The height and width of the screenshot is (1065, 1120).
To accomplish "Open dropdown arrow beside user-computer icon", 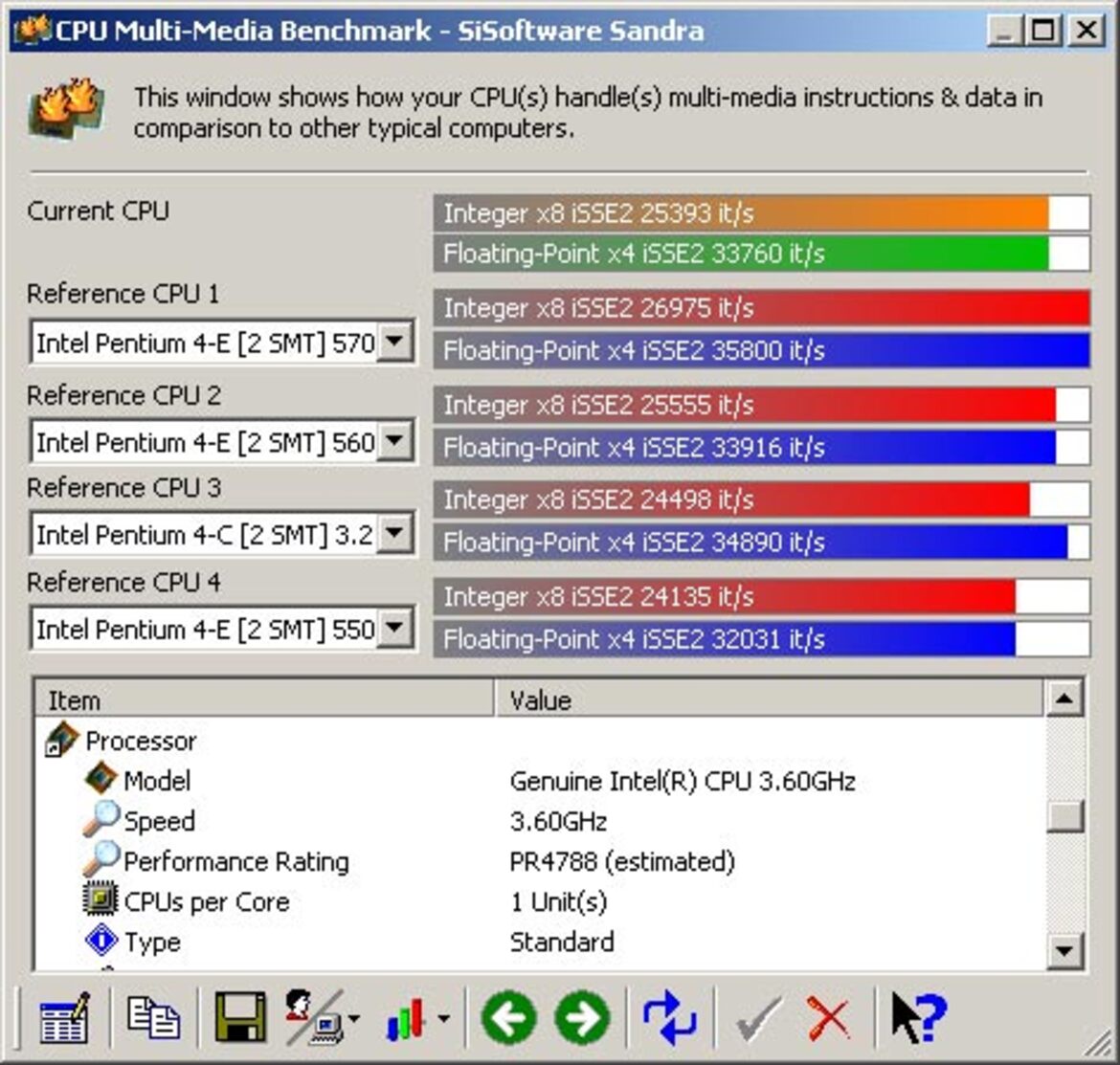I will 353,1019.
